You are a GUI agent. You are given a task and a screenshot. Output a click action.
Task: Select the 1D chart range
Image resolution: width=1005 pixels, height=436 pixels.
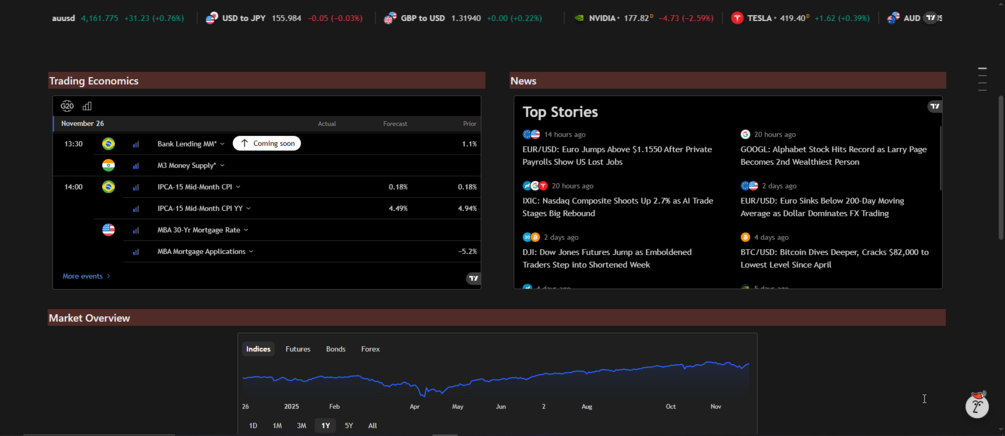(x=253, y=426)
